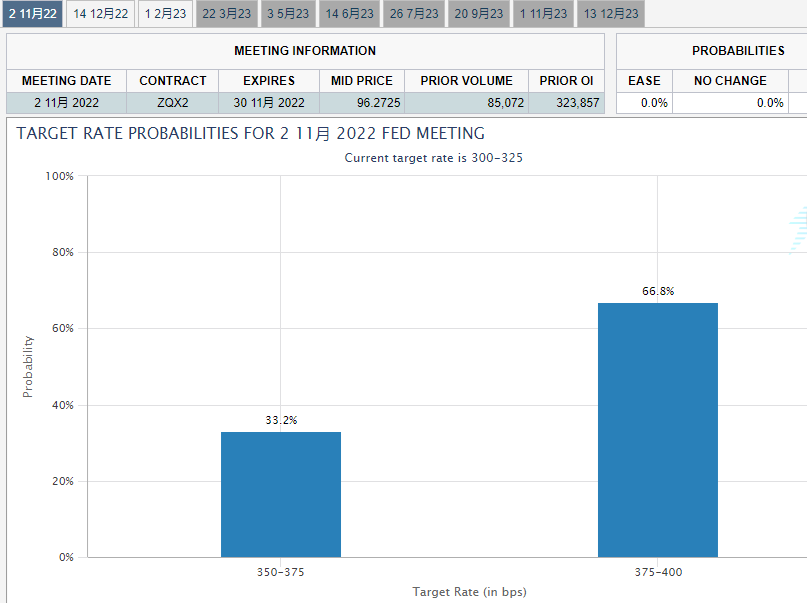This screenshot has width=807, height=603.
Task: Click the 375-400 probability bar
Action: [657, 430]
